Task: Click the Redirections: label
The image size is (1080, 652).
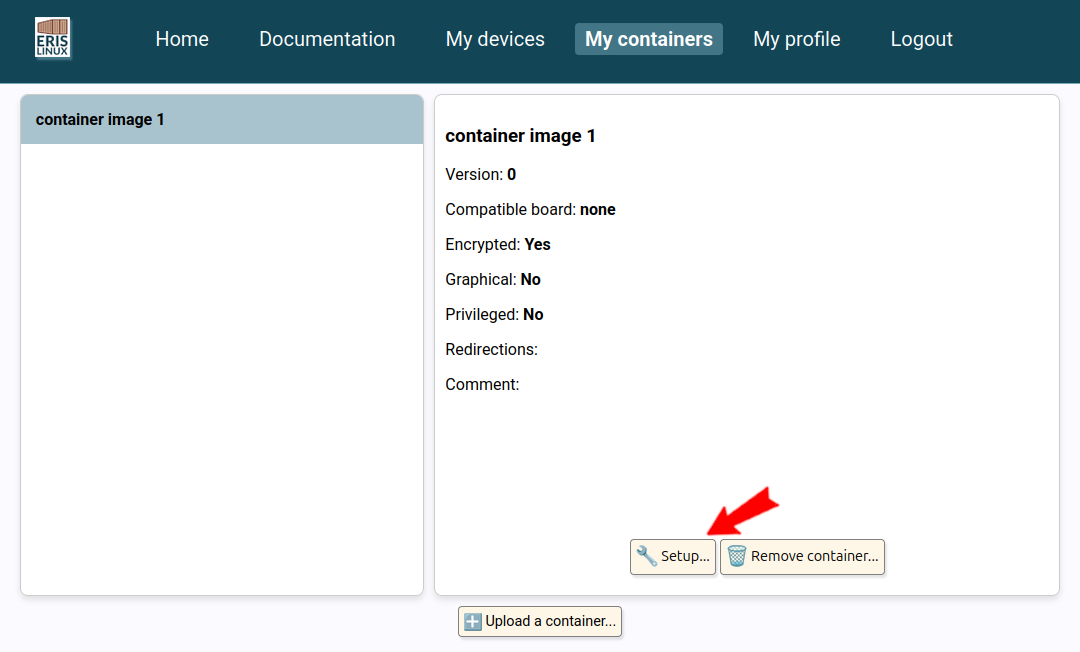Action: 491,350
